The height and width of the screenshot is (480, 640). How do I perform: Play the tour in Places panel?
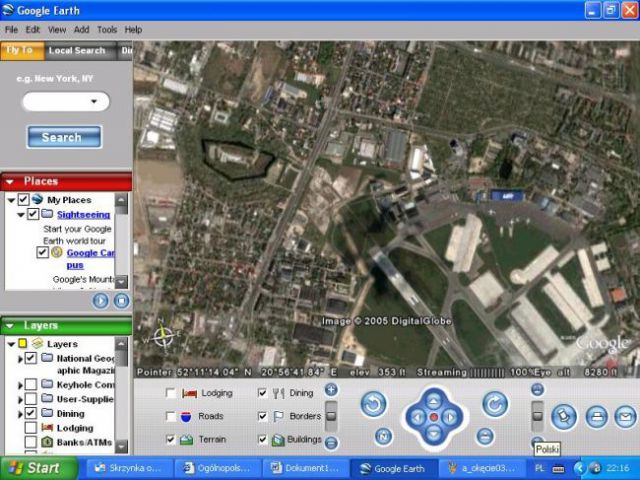click(100, 301)
